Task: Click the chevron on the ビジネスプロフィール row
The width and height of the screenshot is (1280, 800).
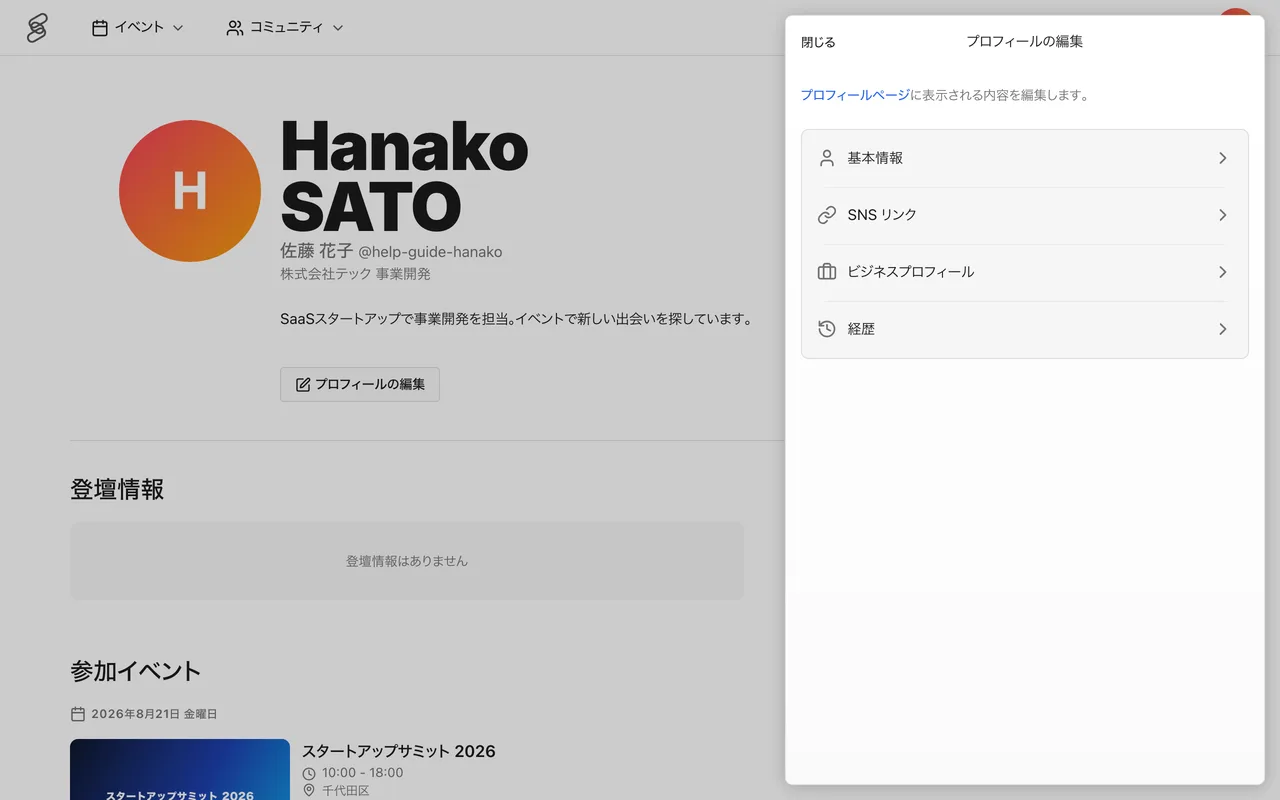Action: [1222, 272]
